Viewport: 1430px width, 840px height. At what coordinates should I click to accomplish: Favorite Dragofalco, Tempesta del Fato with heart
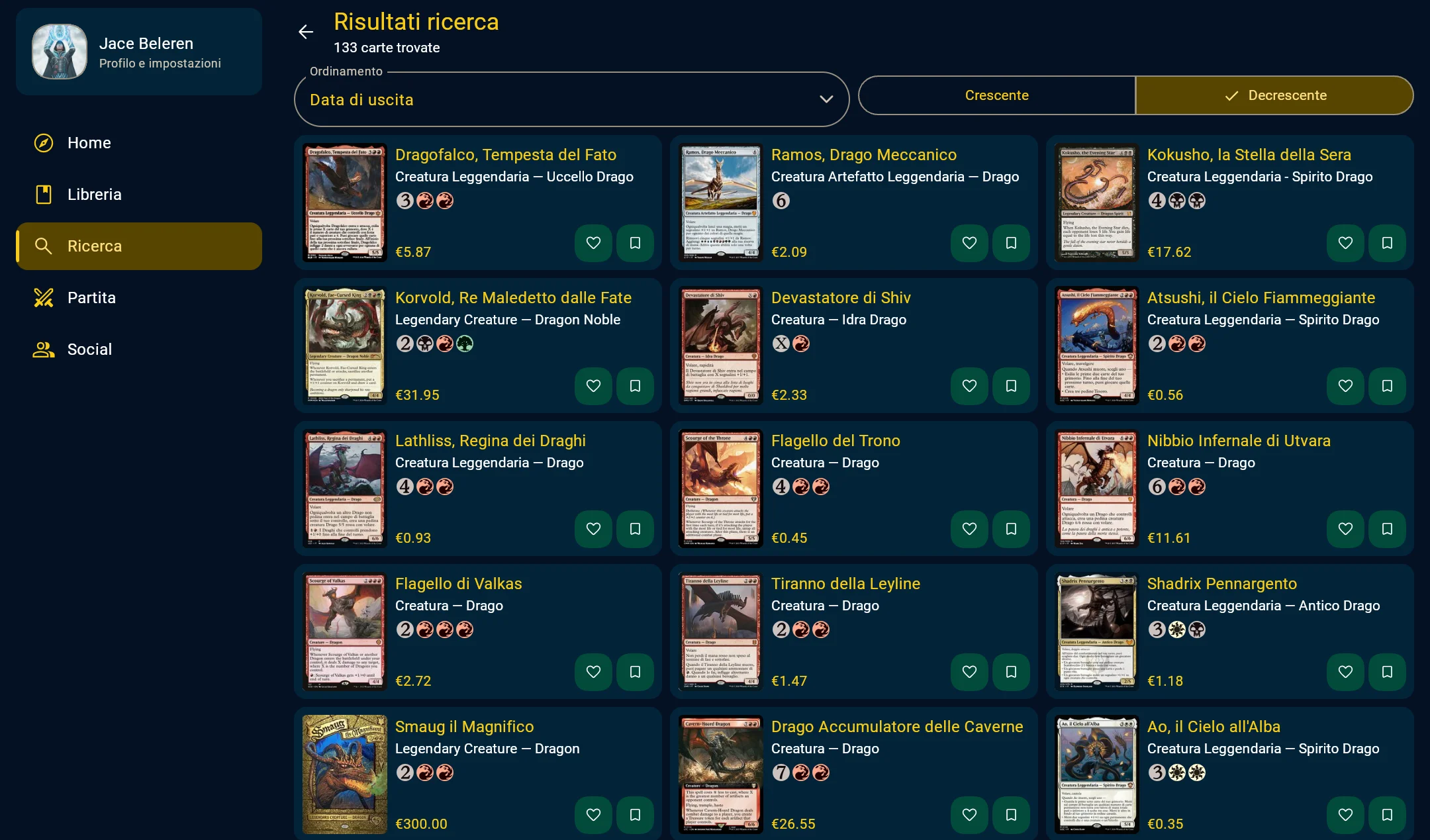593,243
